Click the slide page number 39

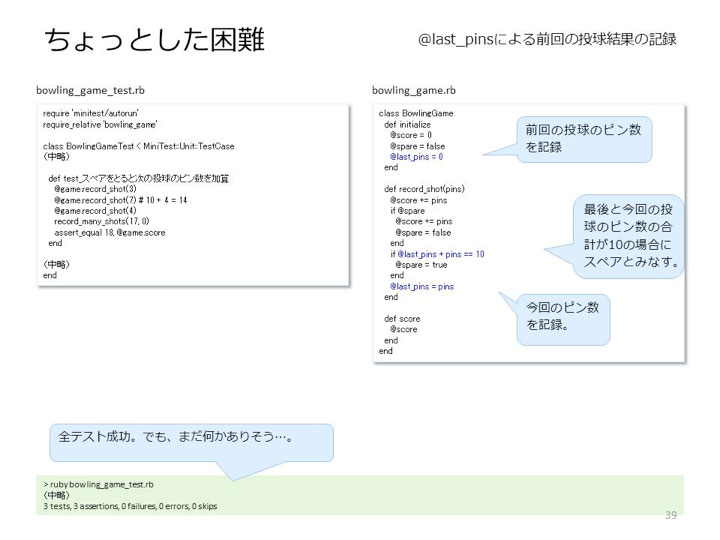coord(671,515)
